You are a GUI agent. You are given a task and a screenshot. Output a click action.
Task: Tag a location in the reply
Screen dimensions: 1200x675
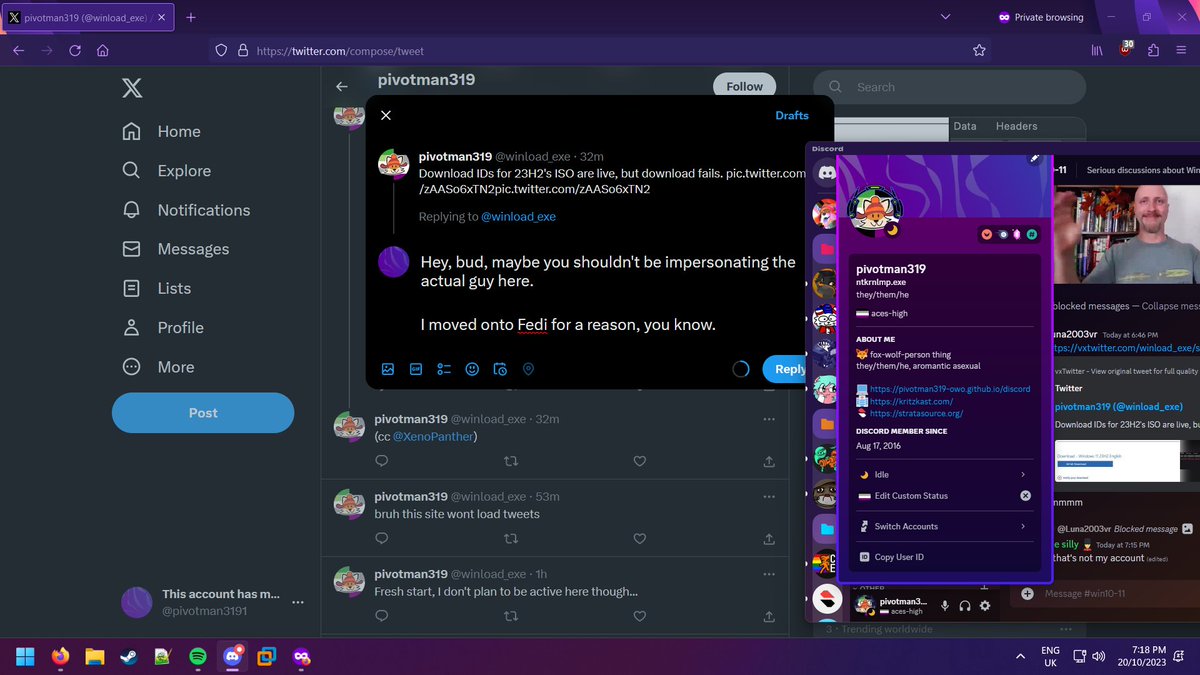pyautogui.click(x=529, y=369)
